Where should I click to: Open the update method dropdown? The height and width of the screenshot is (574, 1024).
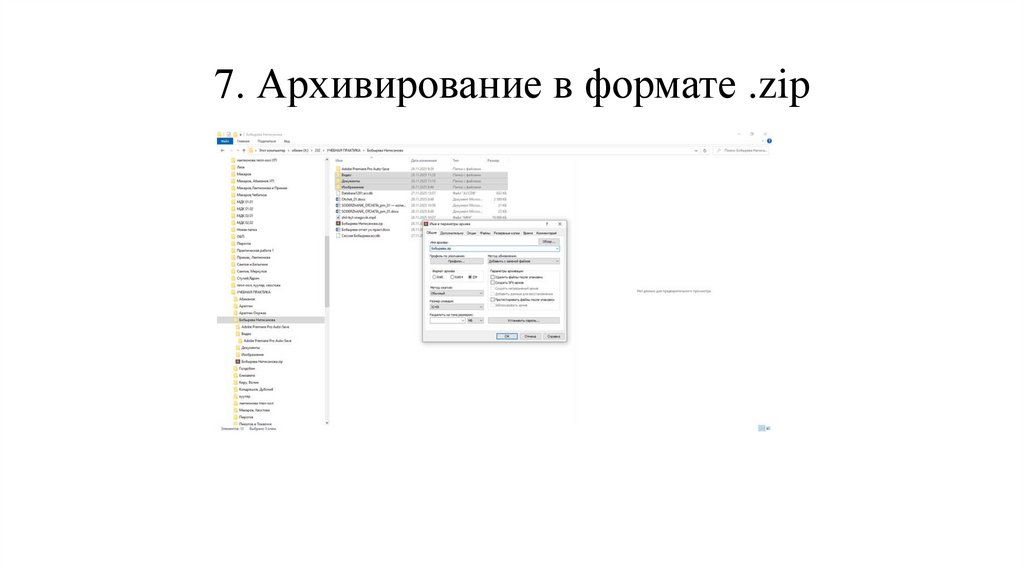point(524,261)
